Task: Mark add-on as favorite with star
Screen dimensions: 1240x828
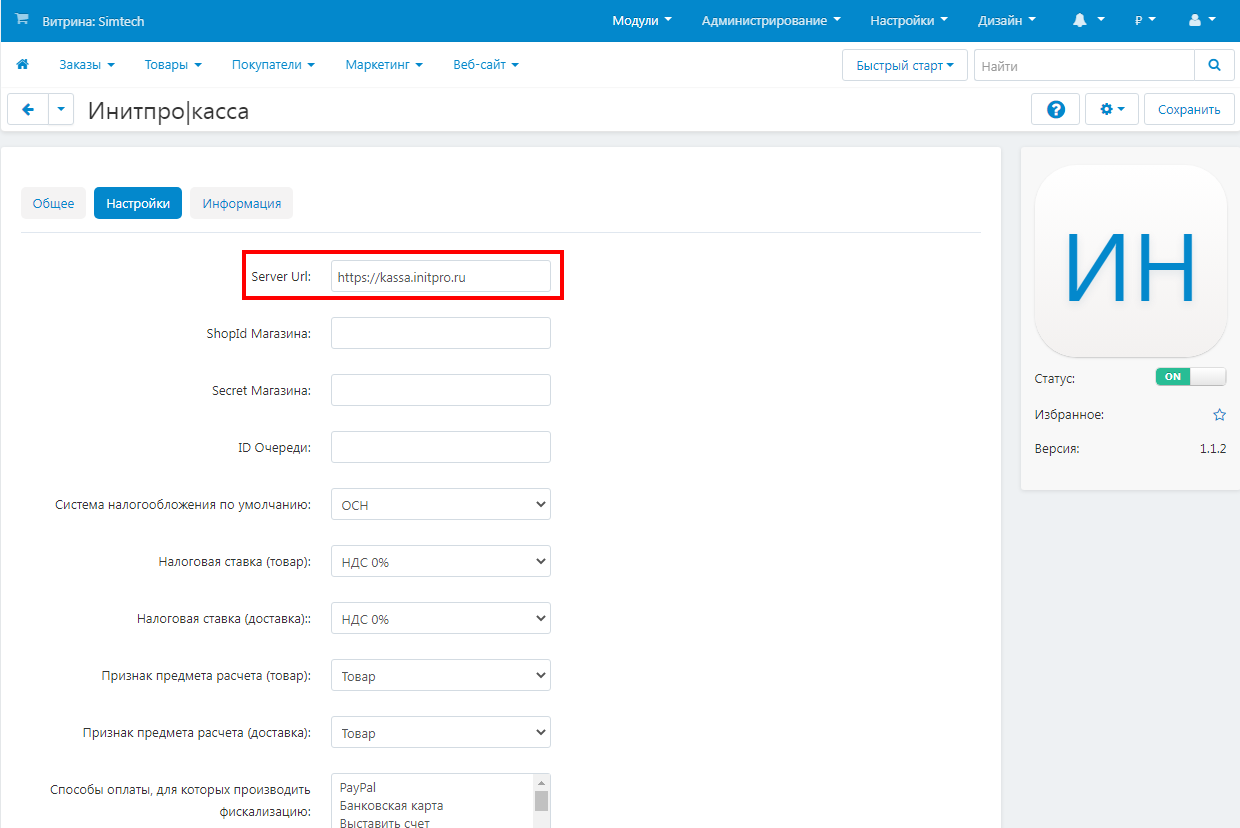Action: pyautogui.click(x=1219, y=414)
